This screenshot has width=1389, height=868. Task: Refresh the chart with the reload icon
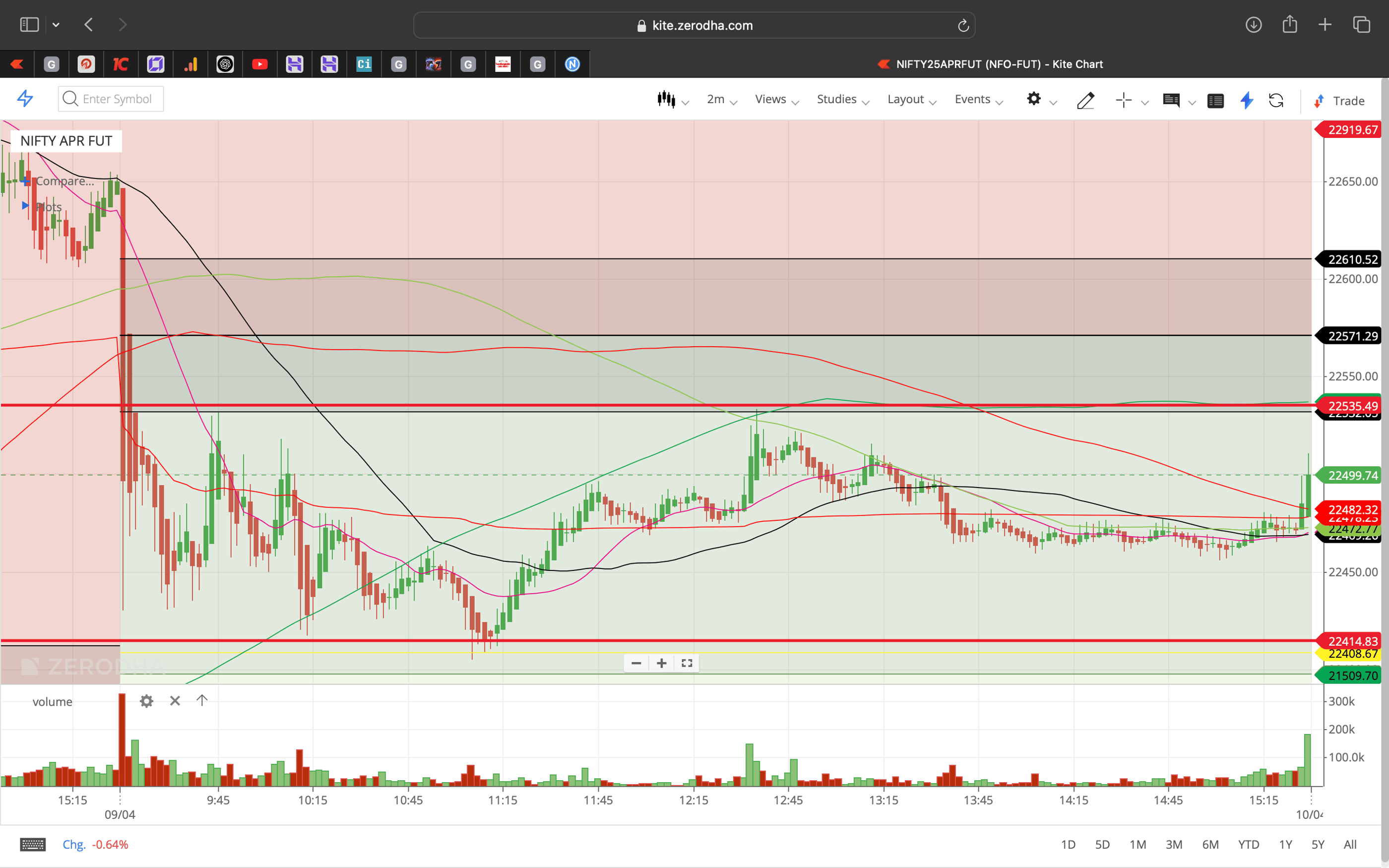(x=1277, y=101)
